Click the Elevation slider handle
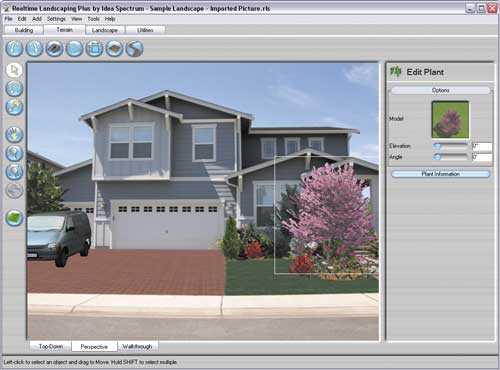 (x=437, y=146)
